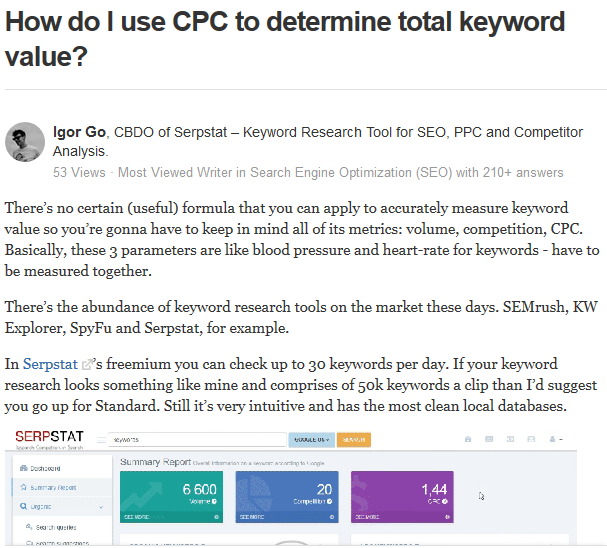Click Igor Go's profile avatar

click(x=24, y=142)
